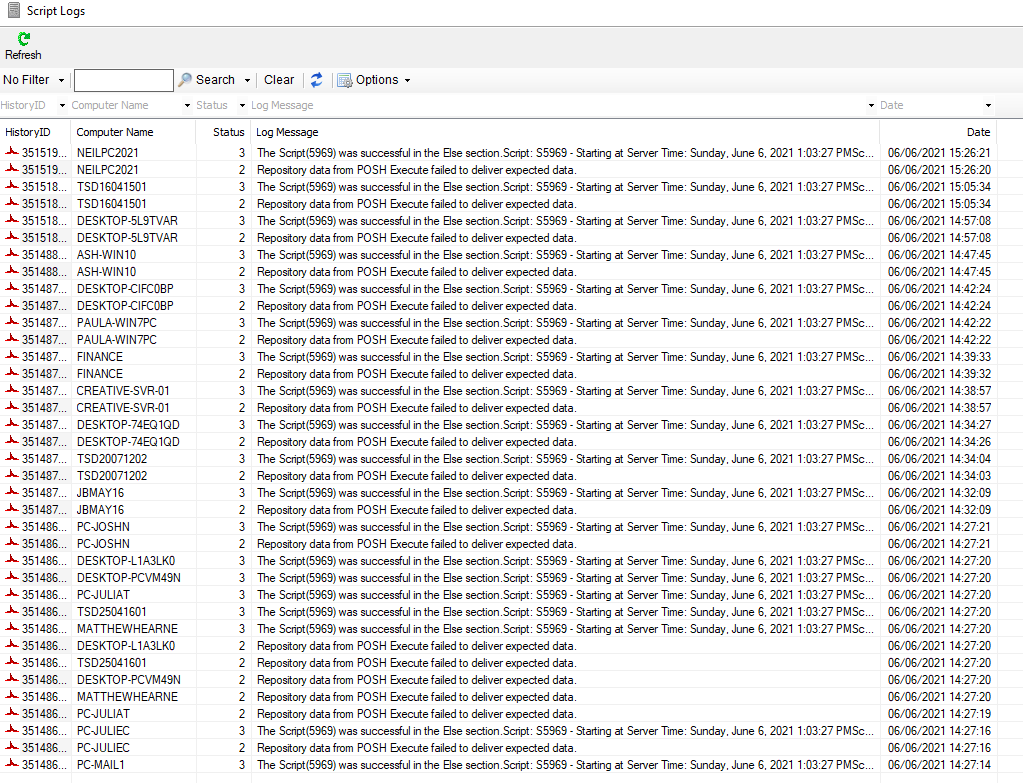Sort entries by the Date column header
Screen dimensions: 1023x783
tap(977, 131)
